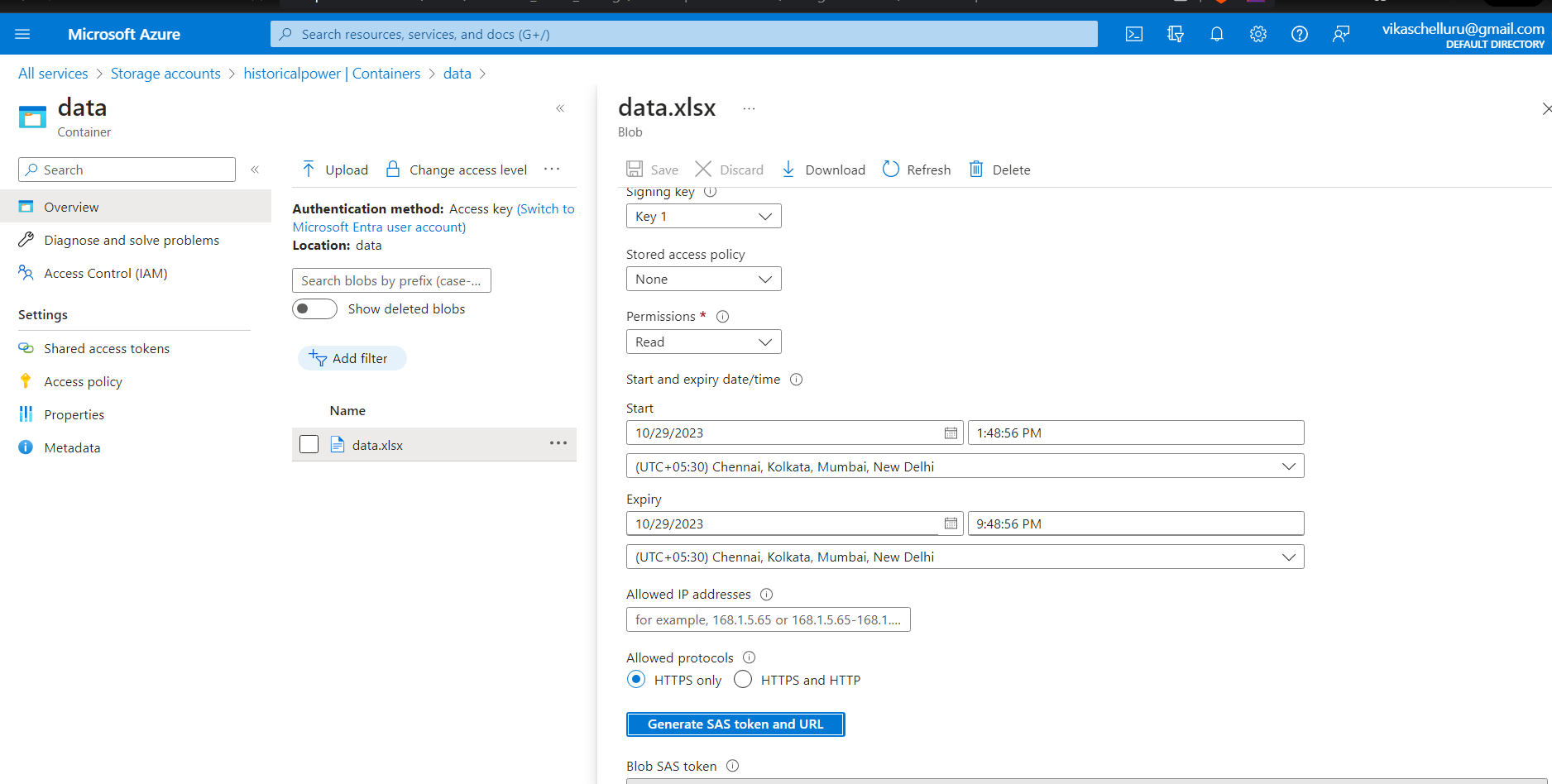Click the data breadcrumb link
Screen dimensions: 1552x784
click(457, 74)
